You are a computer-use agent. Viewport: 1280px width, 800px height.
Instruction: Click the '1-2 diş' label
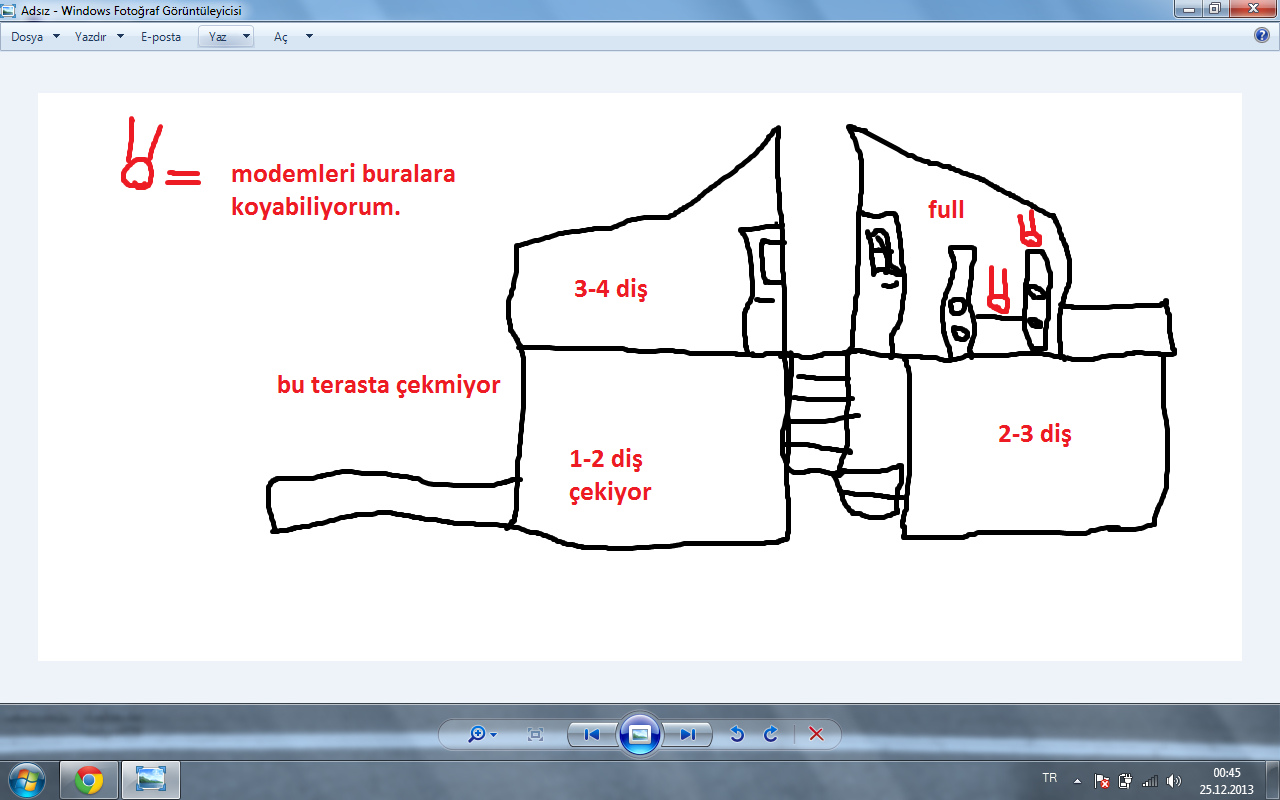click(606, 460)
